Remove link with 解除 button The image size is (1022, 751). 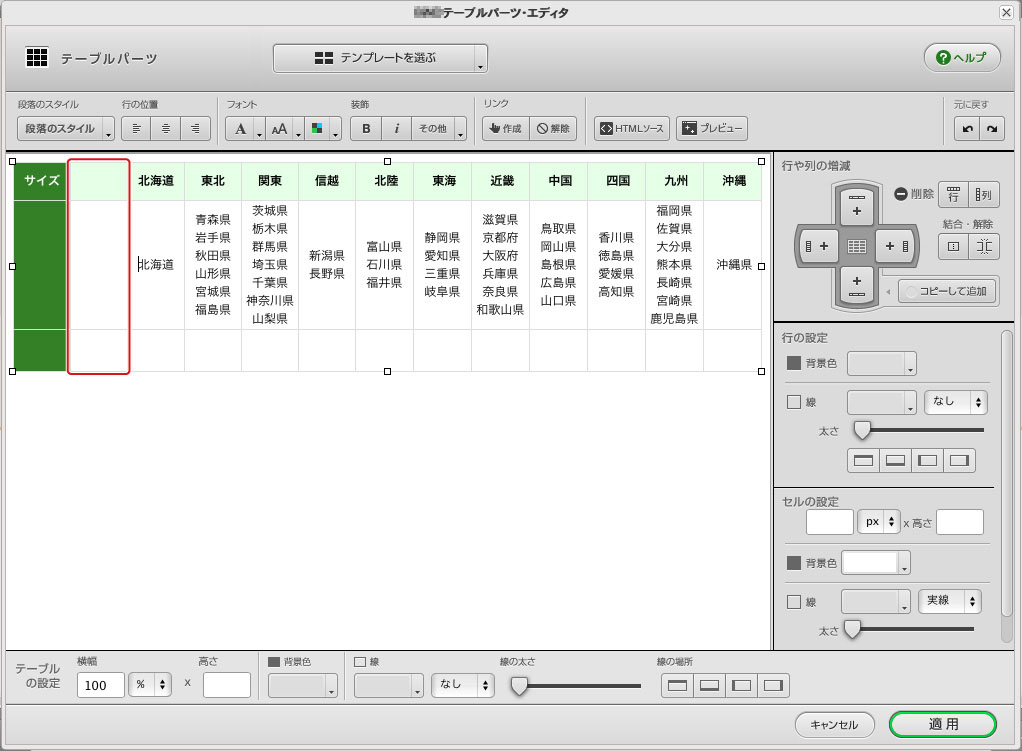(x=553, y=128)
